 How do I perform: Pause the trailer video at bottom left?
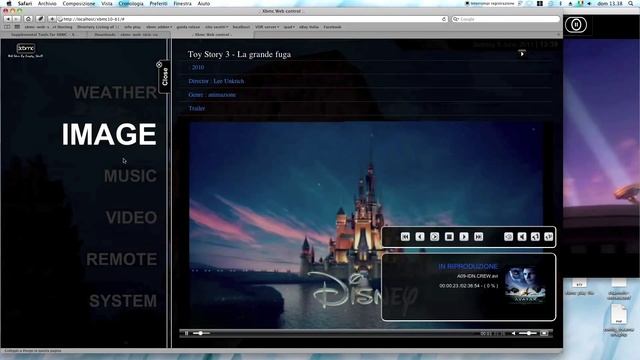[187, 333]
